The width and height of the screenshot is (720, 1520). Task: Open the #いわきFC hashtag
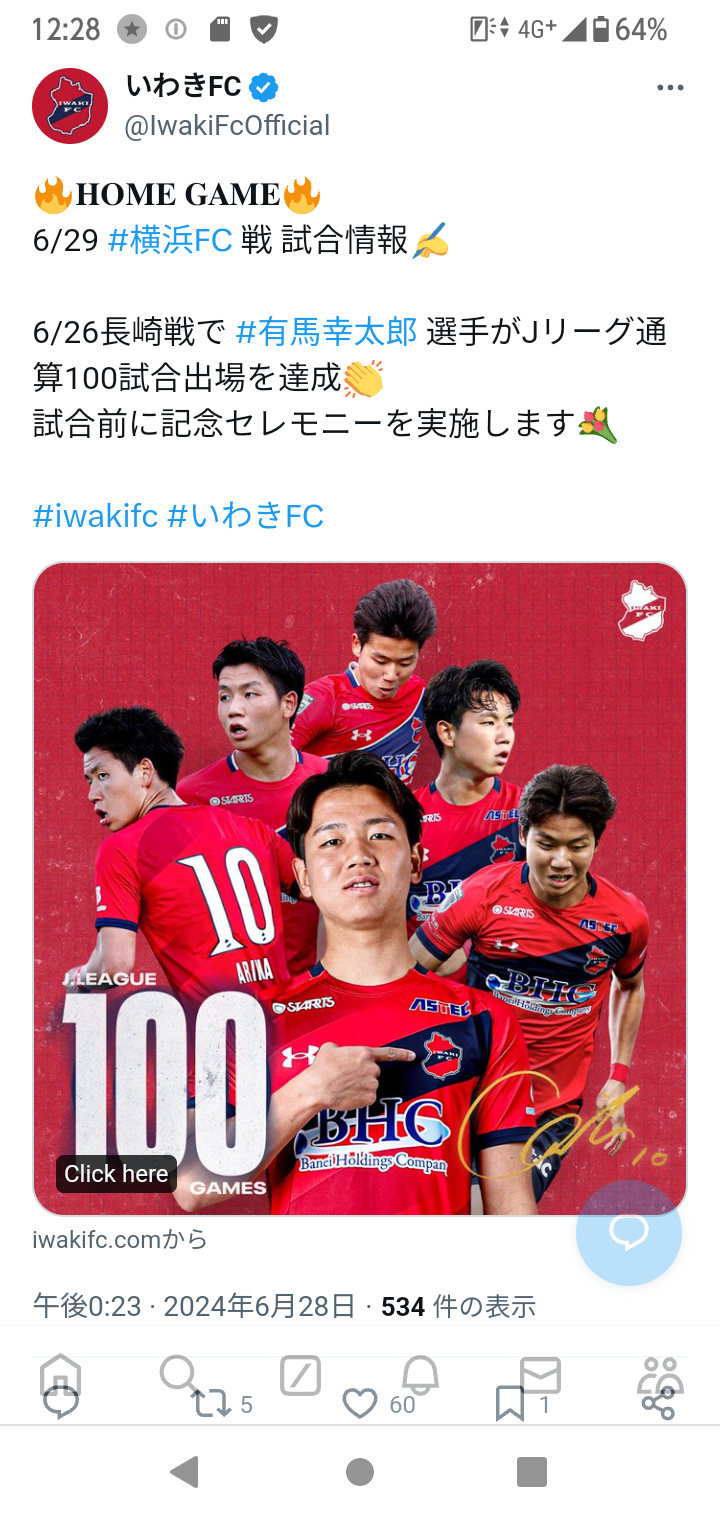pyautogui.click(x=246, y=516)
